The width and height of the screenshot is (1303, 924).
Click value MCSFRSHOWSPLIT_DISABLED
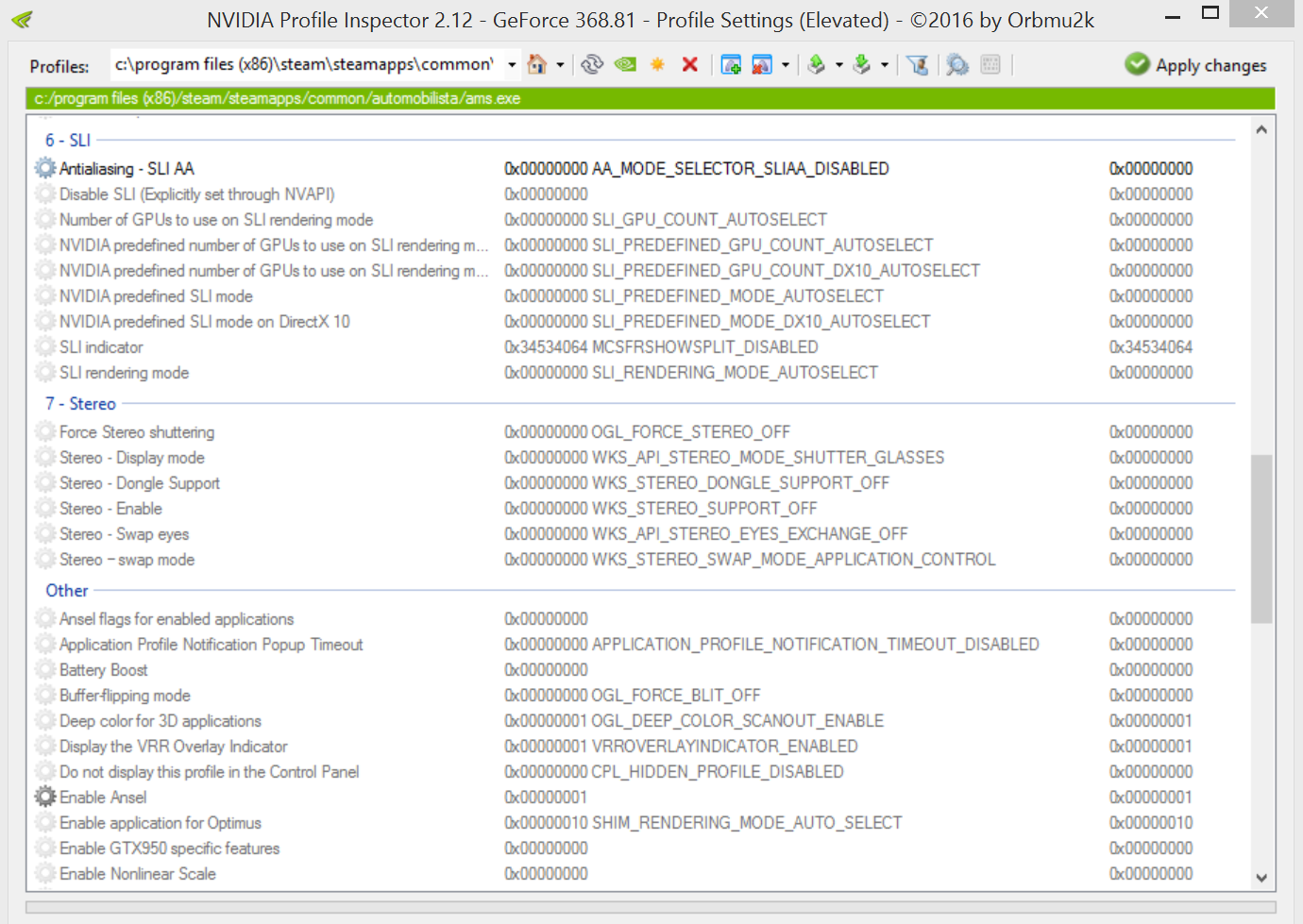[705, 346]
